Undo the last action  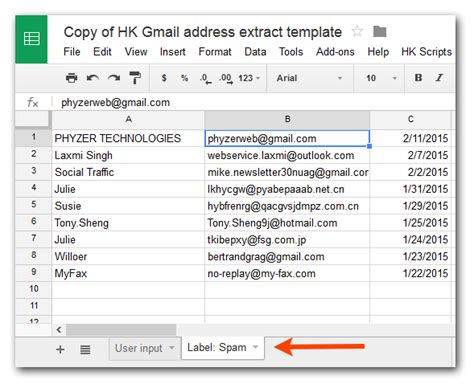pyautogui.click(x=93, y=78)
